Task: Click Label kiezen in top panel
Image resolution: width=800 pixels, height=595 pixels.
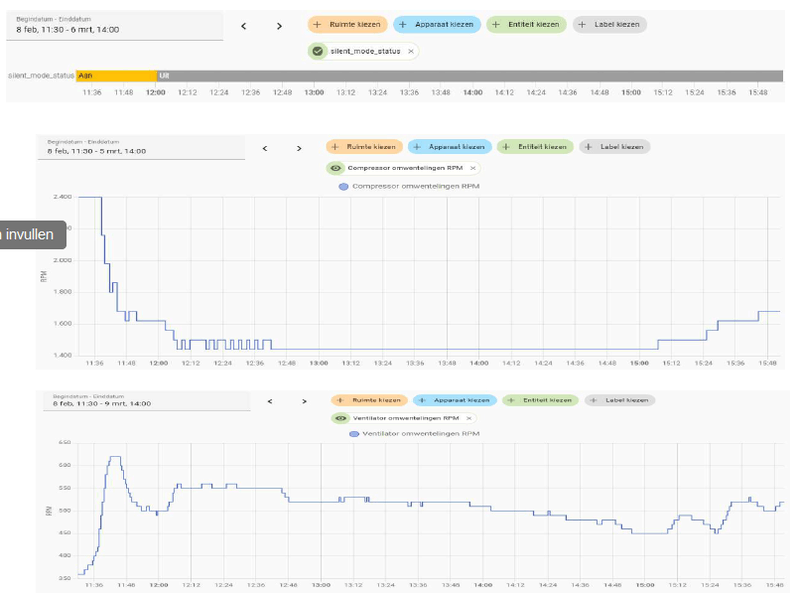Action: pos(610,24)
